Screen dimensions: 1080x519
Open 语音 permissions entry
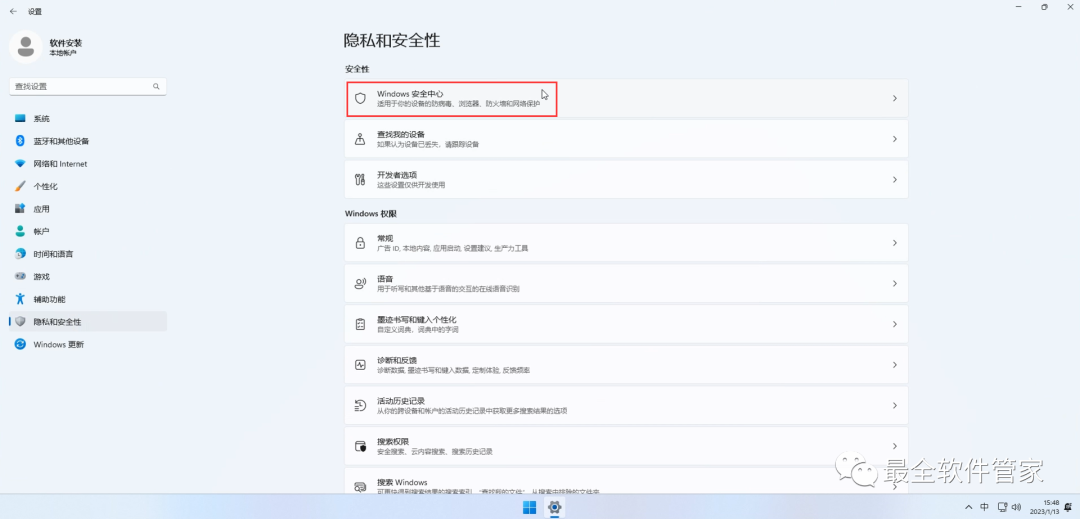coord(626,284)
